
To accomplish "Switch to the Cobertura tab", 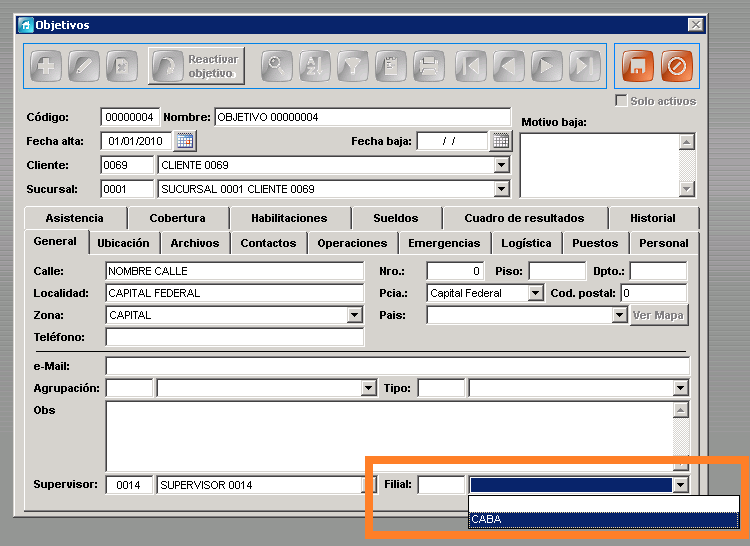I will pos(177,218).
